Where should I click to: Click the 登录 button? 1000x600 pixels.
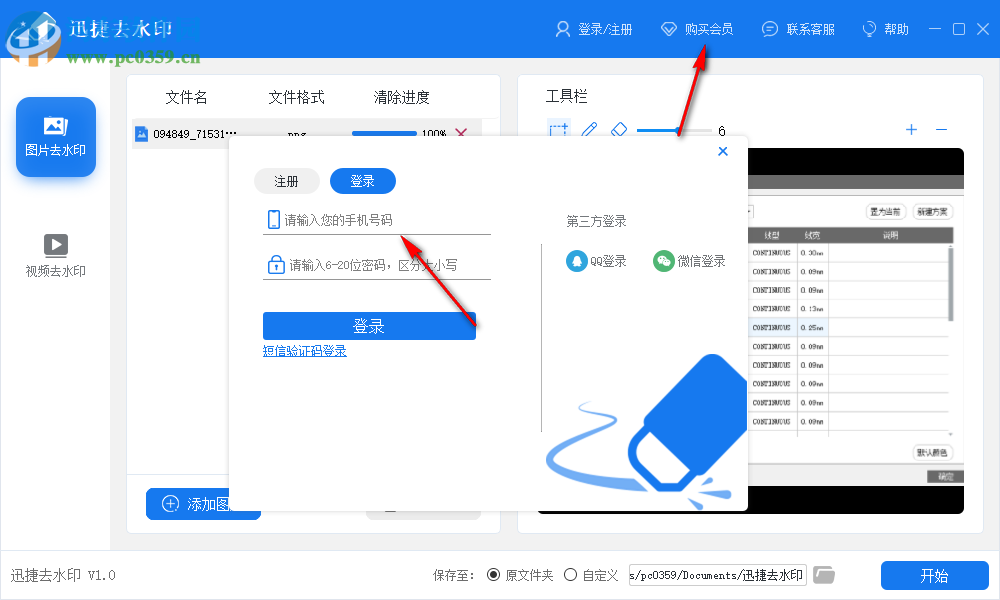[369, 325]
